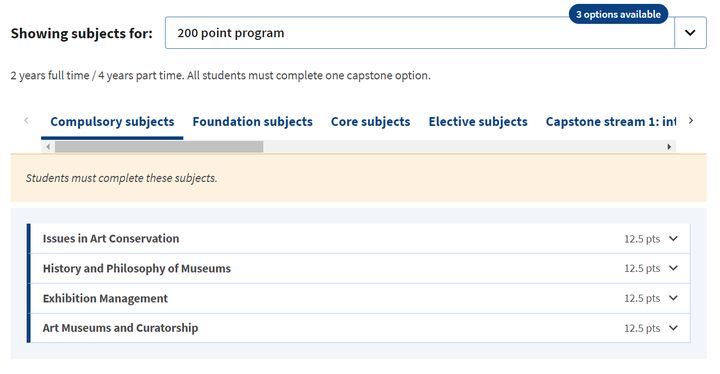Screen dimensions: 720x374
Task: Click the scrollbar left arrow
Action: pos(48,147)
